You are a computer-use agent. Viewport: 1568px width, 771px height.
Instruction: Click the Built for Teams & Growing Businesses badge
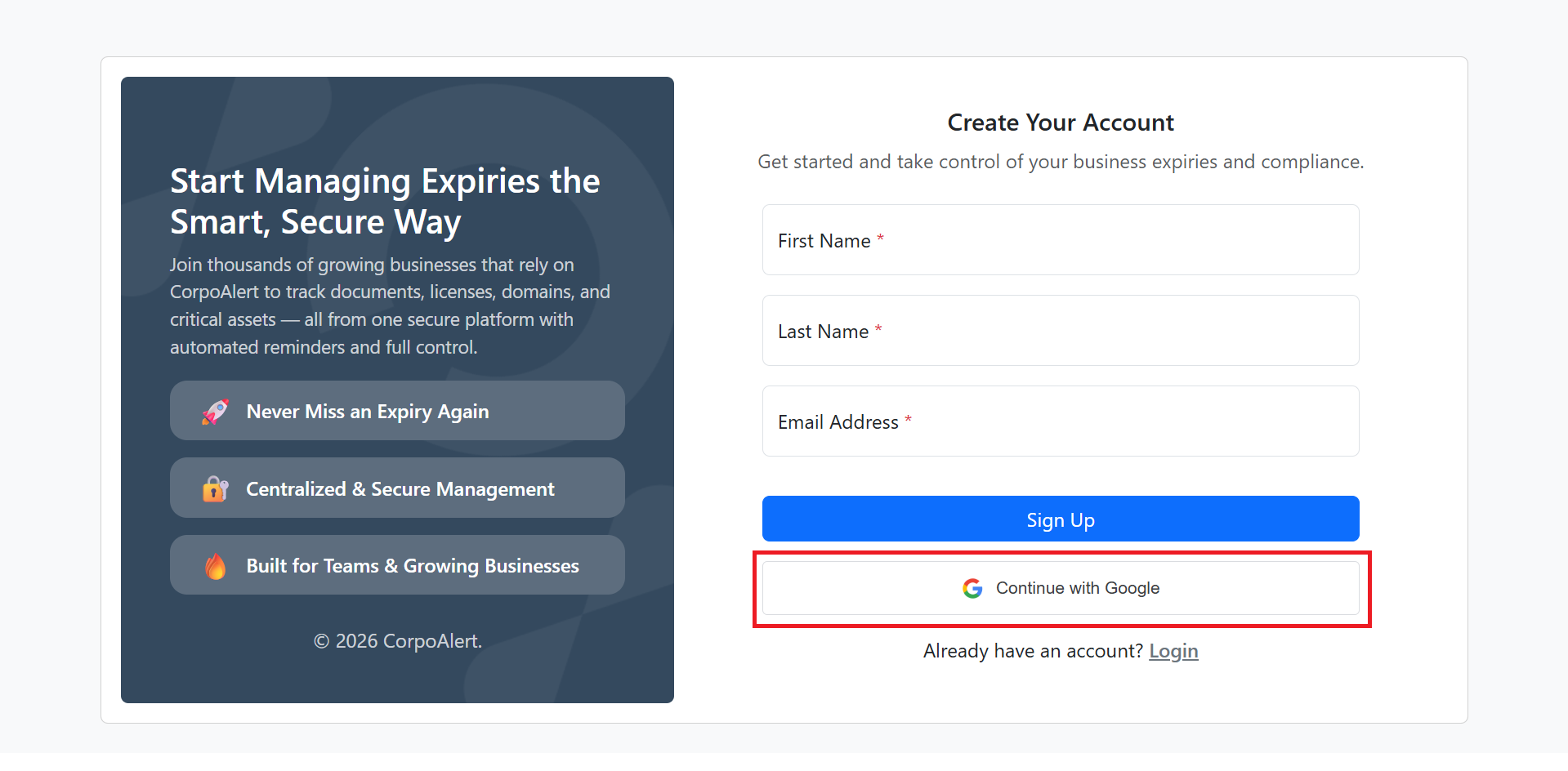397,564
